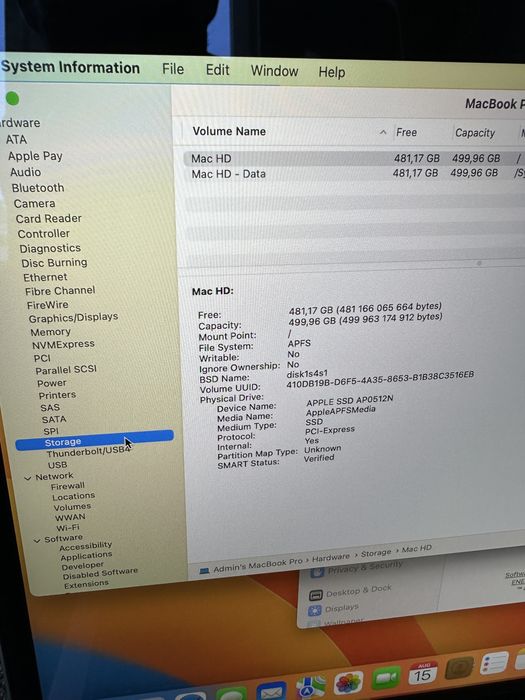
Task: Select Printers in the sidebar
Action: pos(57,395)
